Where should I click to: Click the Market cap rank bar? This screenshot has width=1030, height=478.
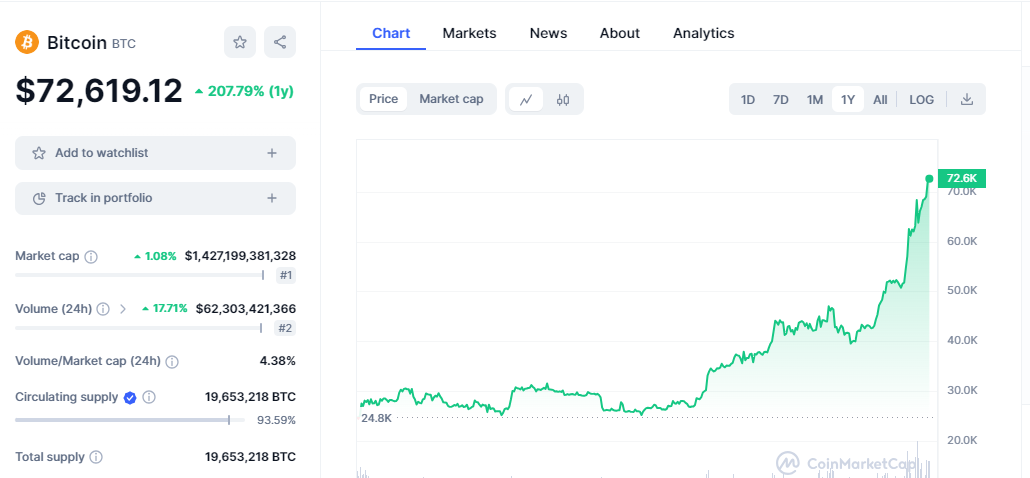[x=139, y=276]
